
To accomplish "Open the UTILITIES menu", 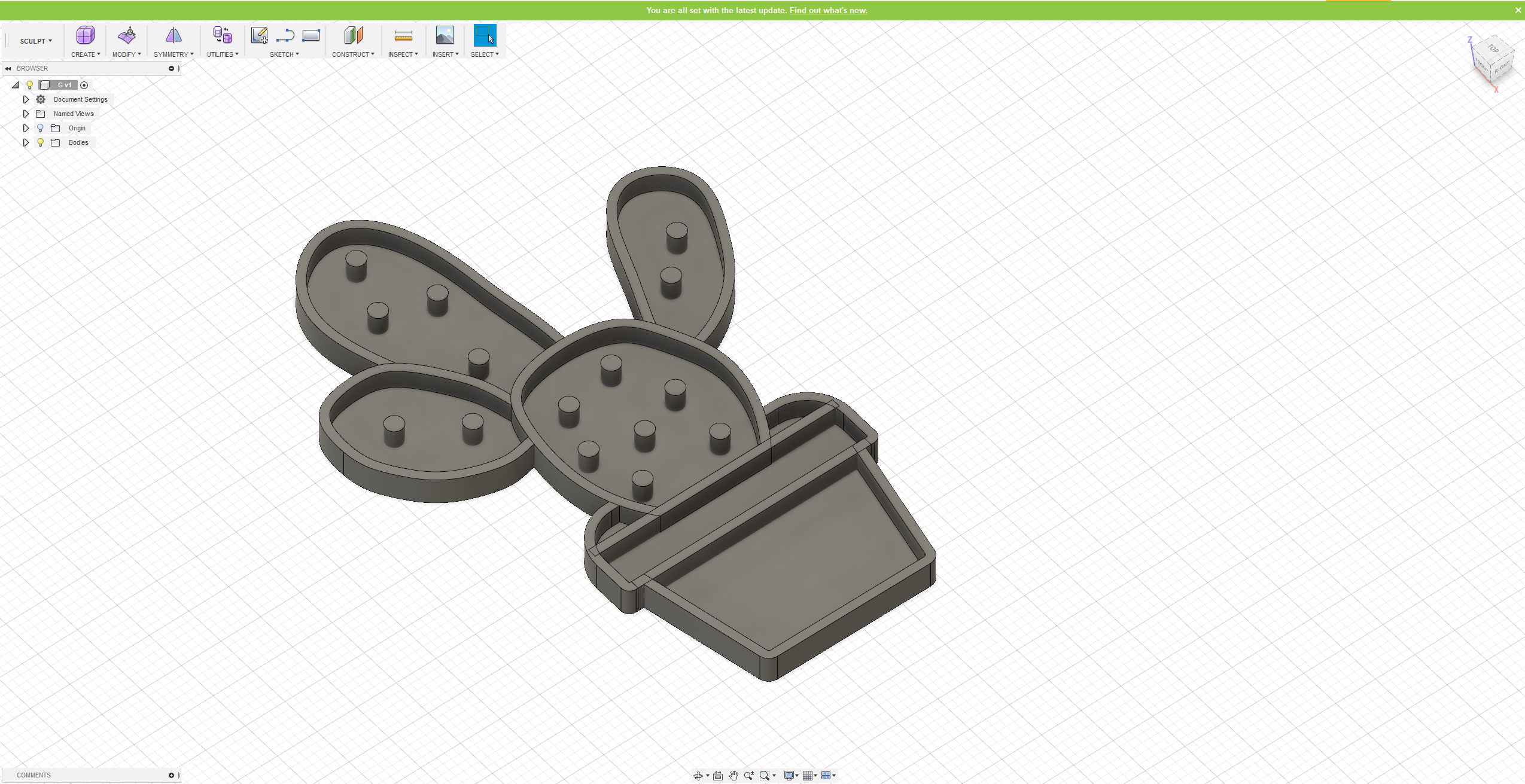I will tap(223, 54).
